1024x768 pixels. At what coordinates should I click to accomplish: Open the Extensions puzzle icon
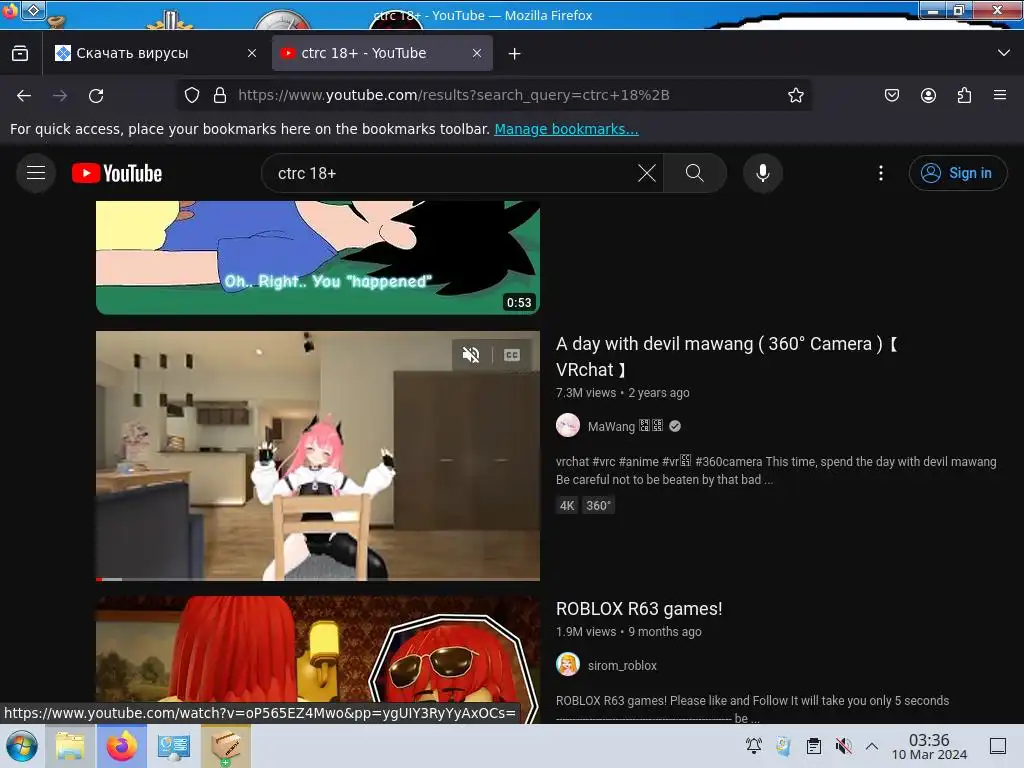click(964, 95)
